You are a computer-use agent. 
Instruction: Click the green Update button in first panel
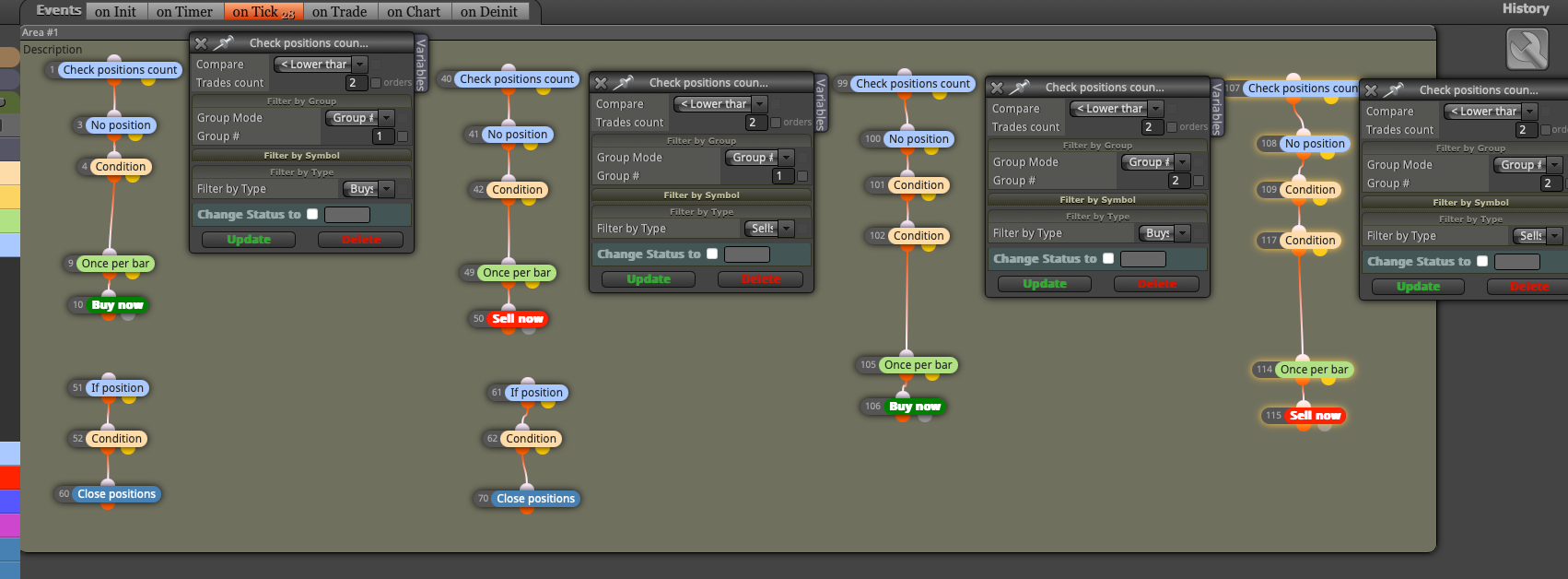(249, 240)
